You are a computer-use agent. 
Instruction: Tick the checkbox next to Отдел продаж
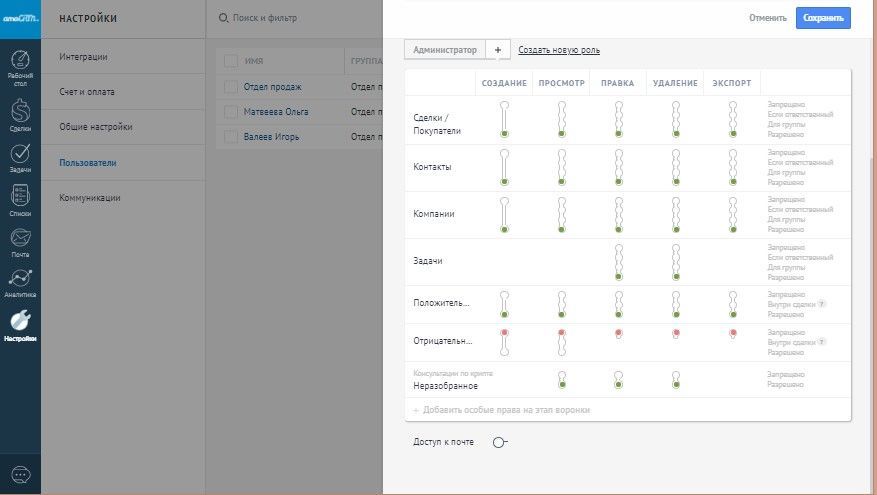[x=231, y=86]
